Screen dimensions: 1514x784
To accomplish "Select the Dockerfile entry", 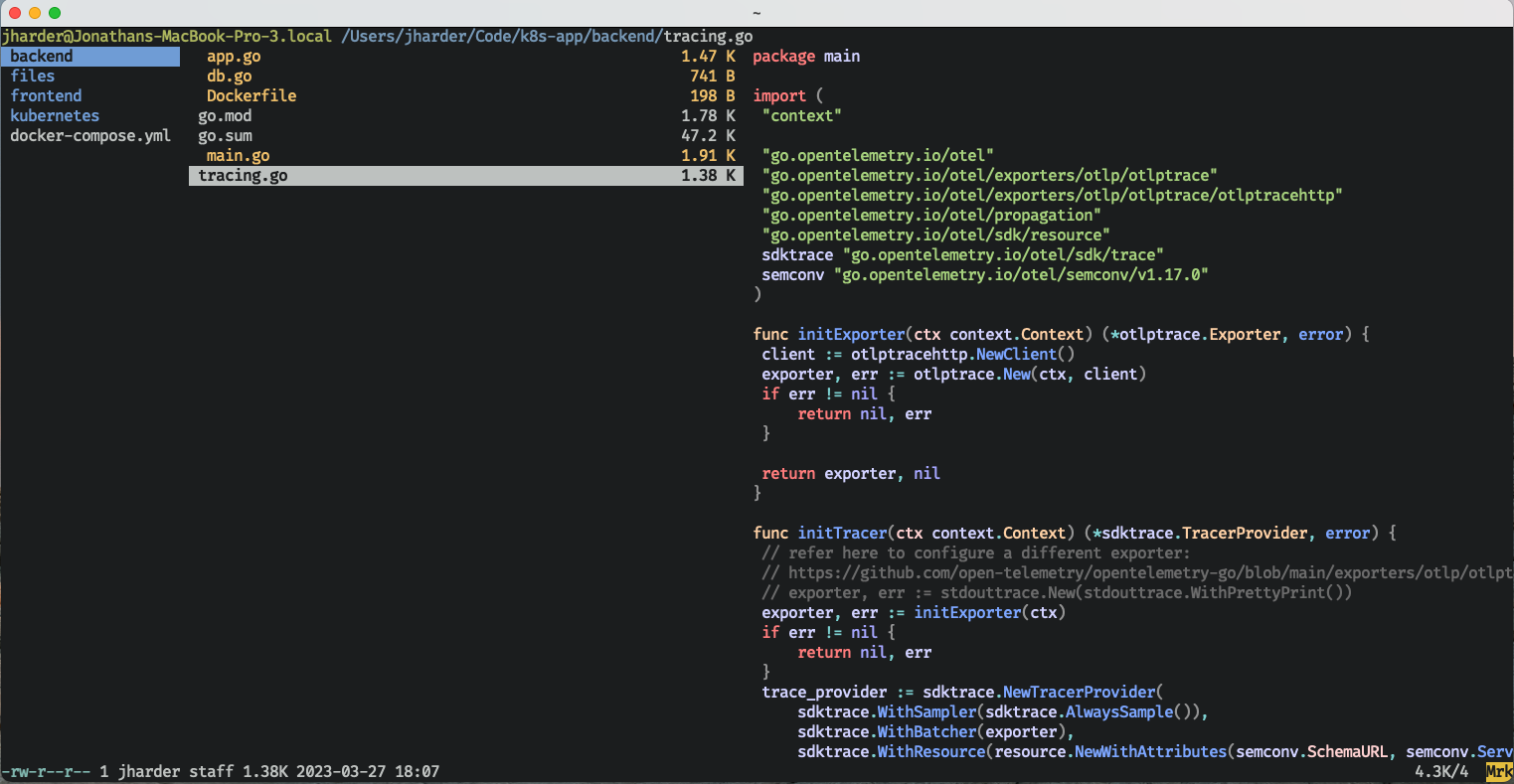I will [x=252, y=96].
